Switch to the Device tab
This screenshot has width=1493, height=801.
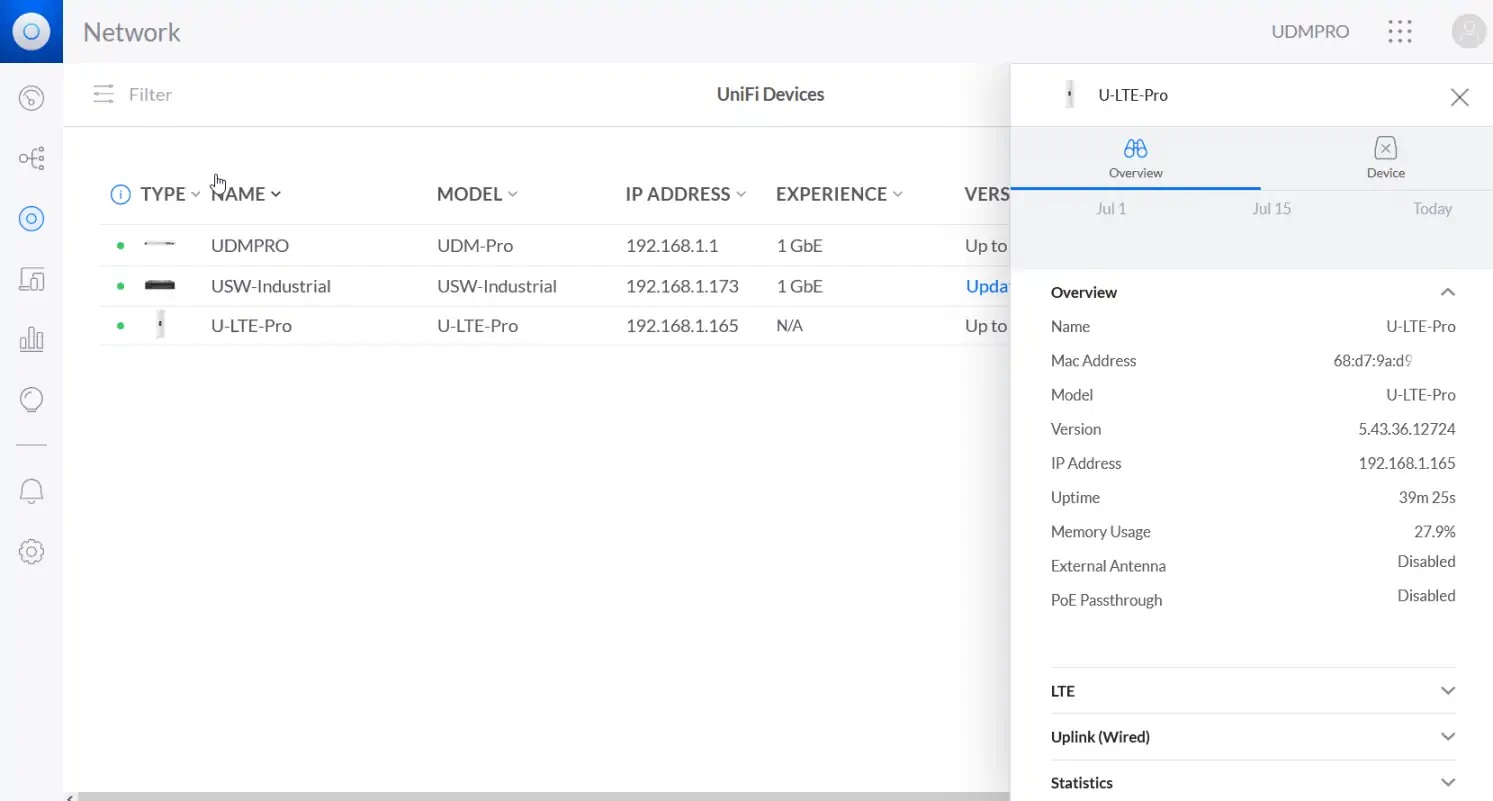pos(1385,158)
